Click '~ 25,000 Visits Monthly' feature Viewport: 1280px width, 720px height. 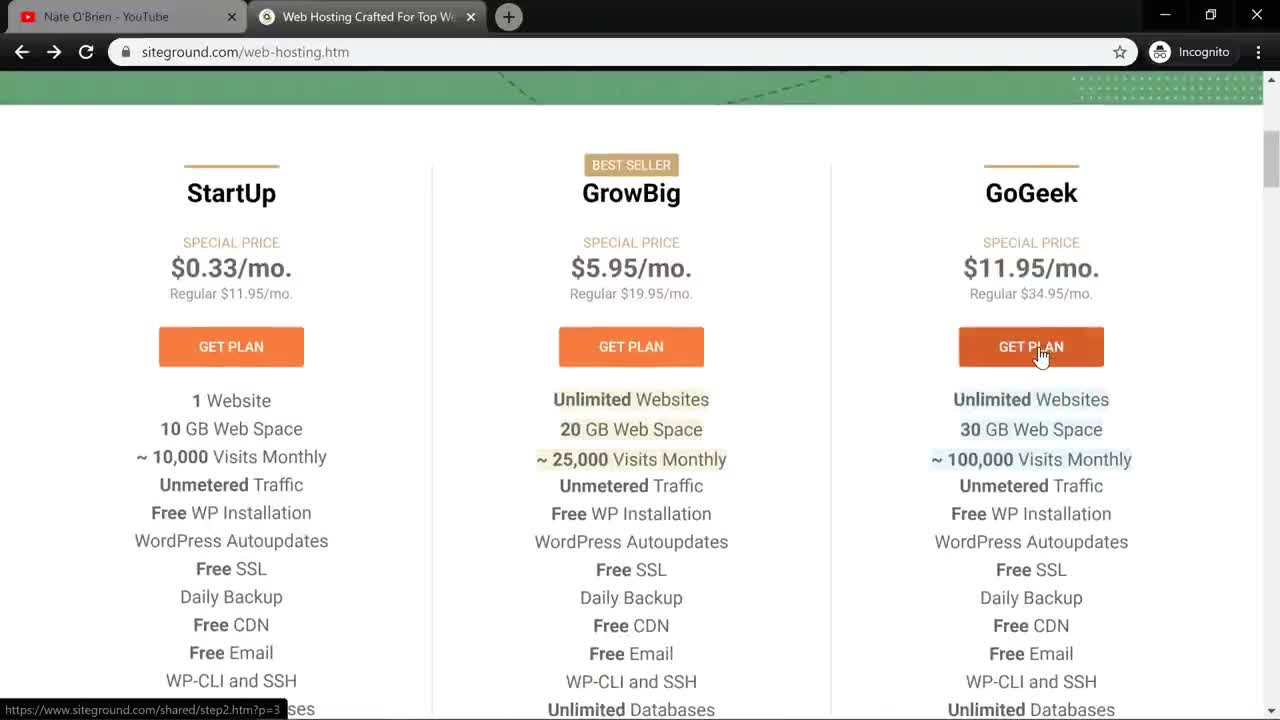pos(631,459)
